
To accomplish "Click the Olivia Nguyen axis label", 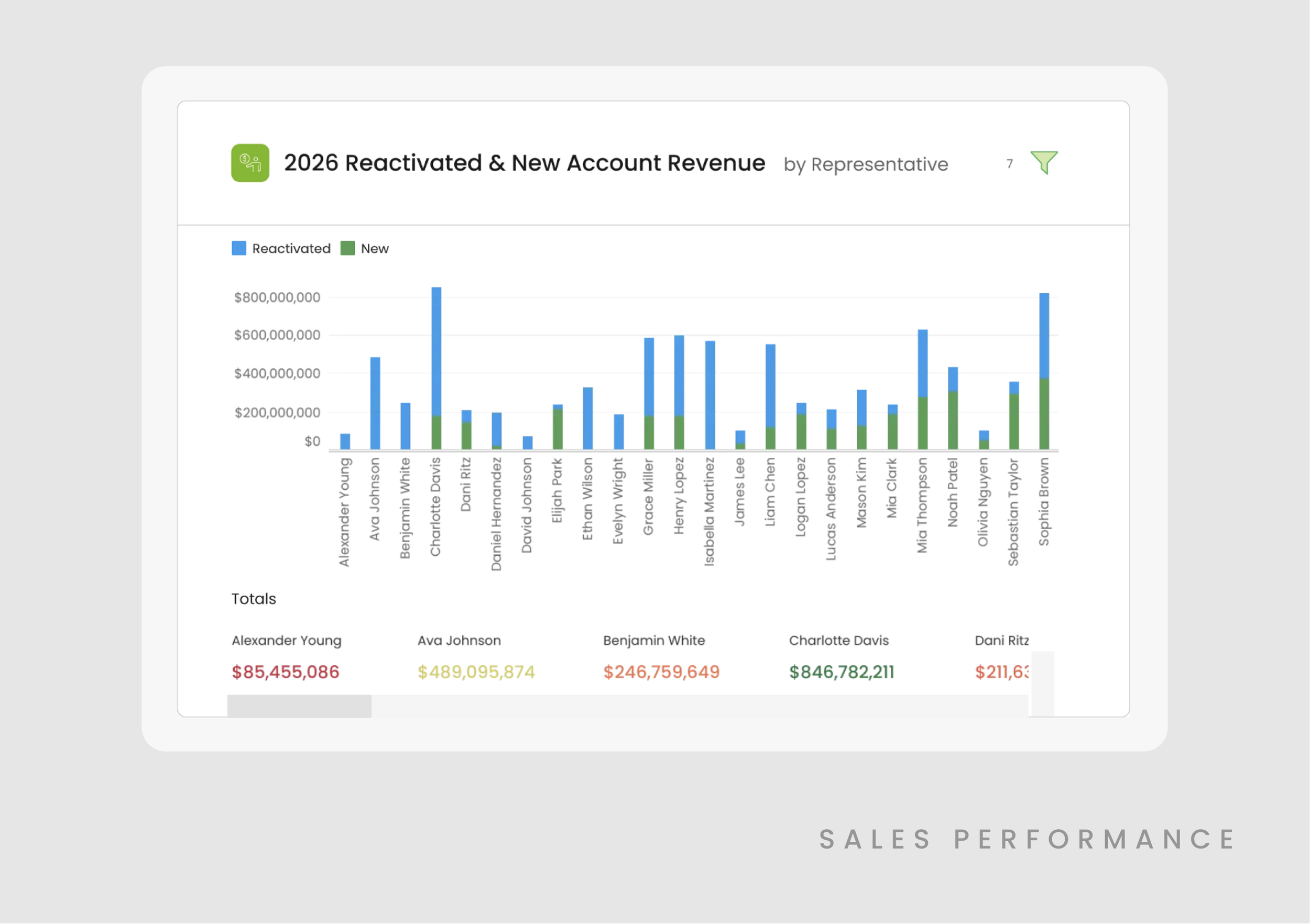I will coord(982,502).
